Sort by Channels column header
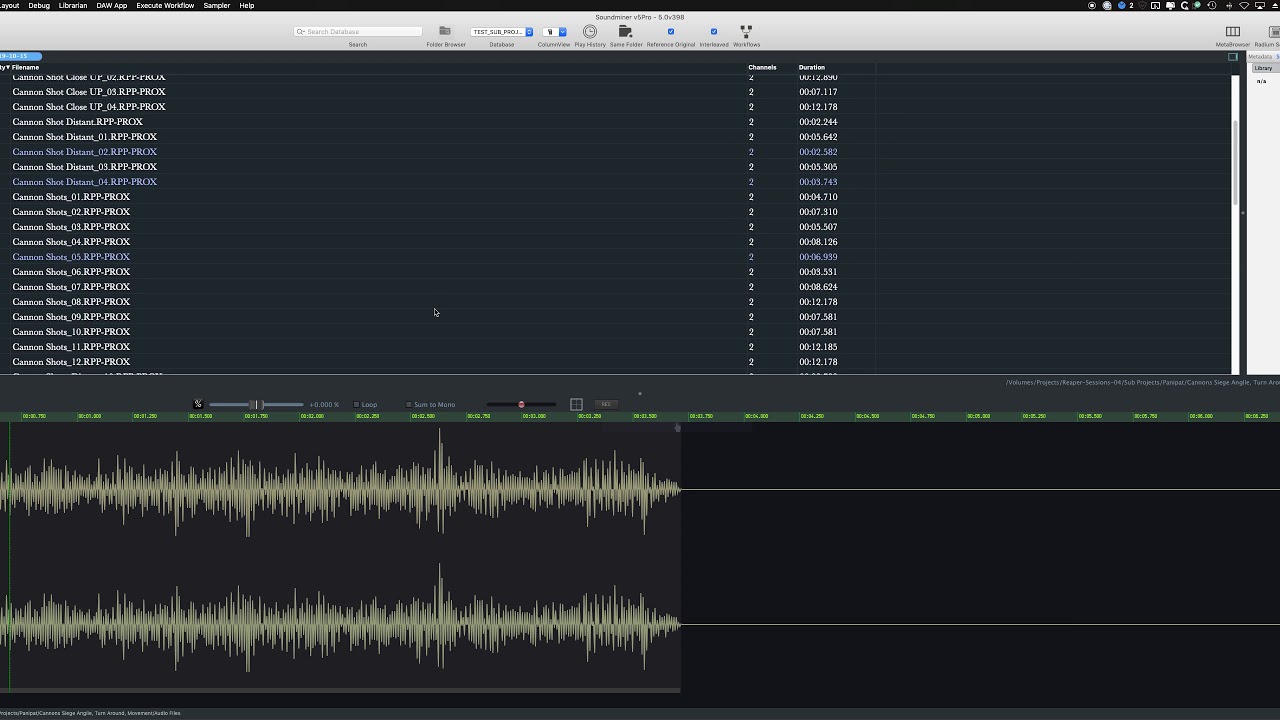Image resolution: width=1280 pixels, height=720 pixels. [x=762, y=67]
